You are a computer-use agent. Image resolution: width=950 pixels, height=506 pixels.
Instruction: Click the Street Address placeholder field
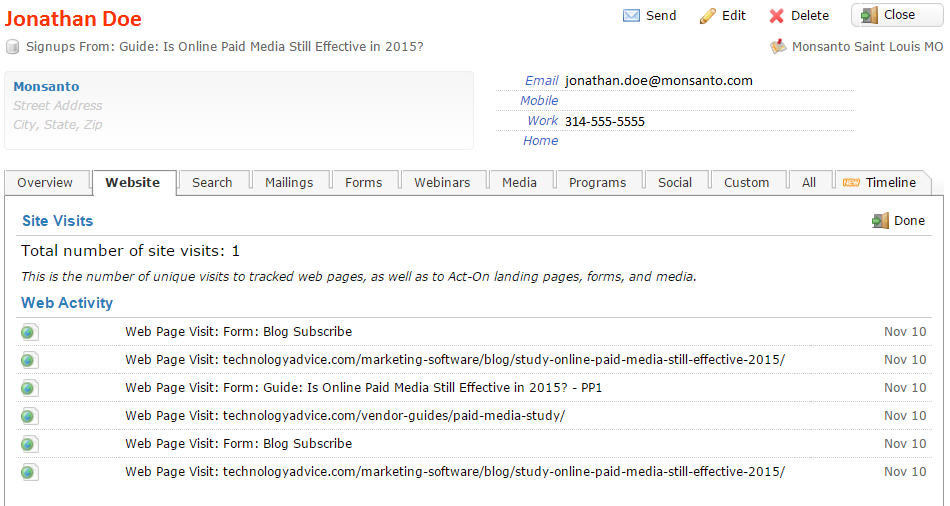(58, 106)
